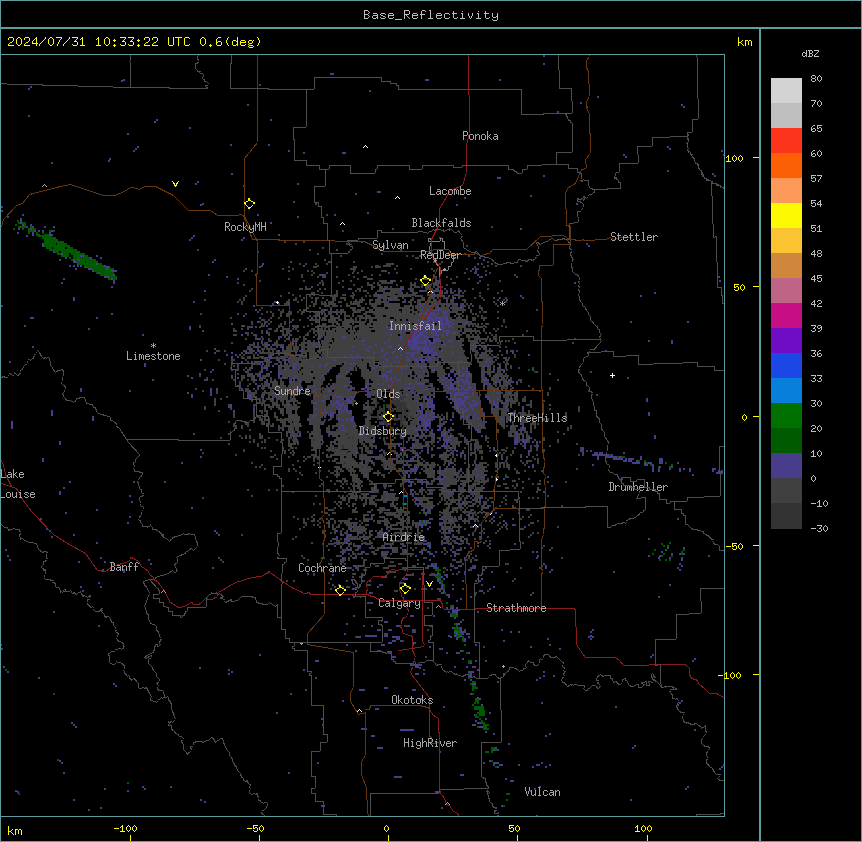Select the RedDeer label
Image resolution: width=862 pixels, height=842 pixels.
click(x=440, y=255)
